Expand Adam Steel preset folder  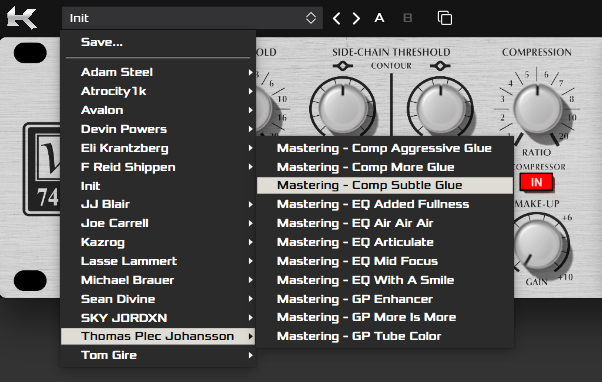[158, 72]
